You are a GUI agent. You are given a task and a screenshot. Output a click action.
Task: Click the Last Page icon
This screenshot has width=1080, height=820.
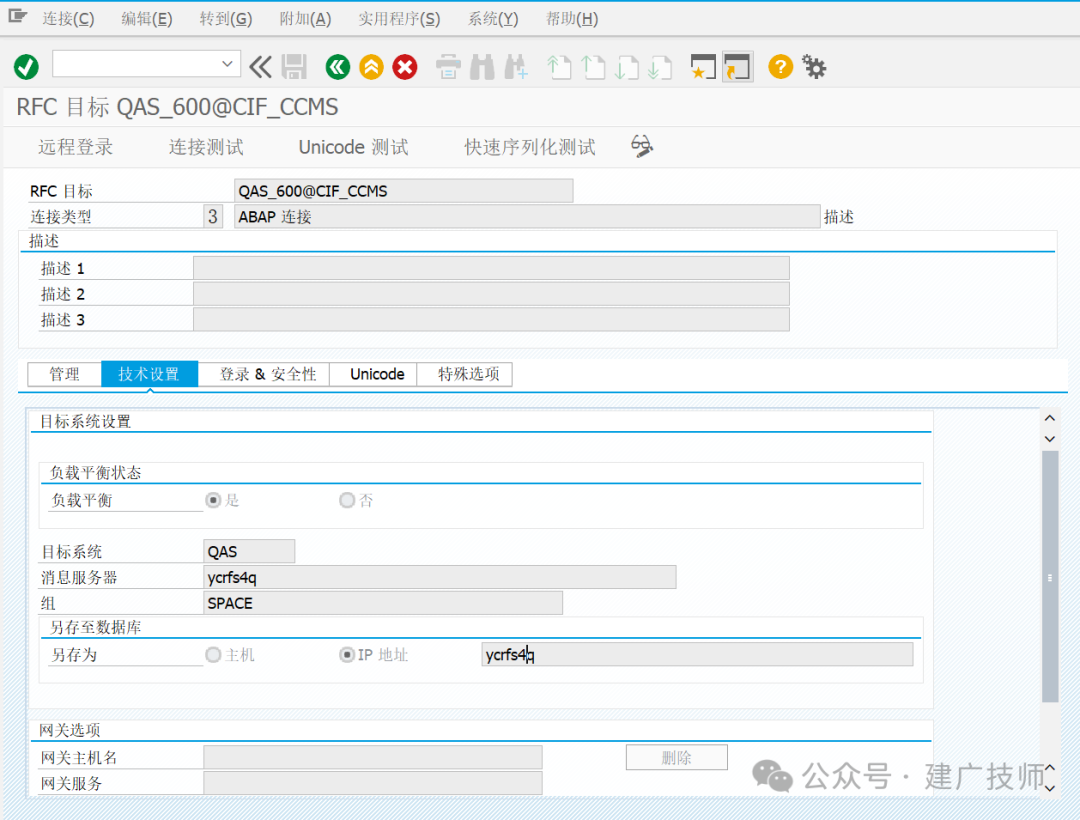660,67
